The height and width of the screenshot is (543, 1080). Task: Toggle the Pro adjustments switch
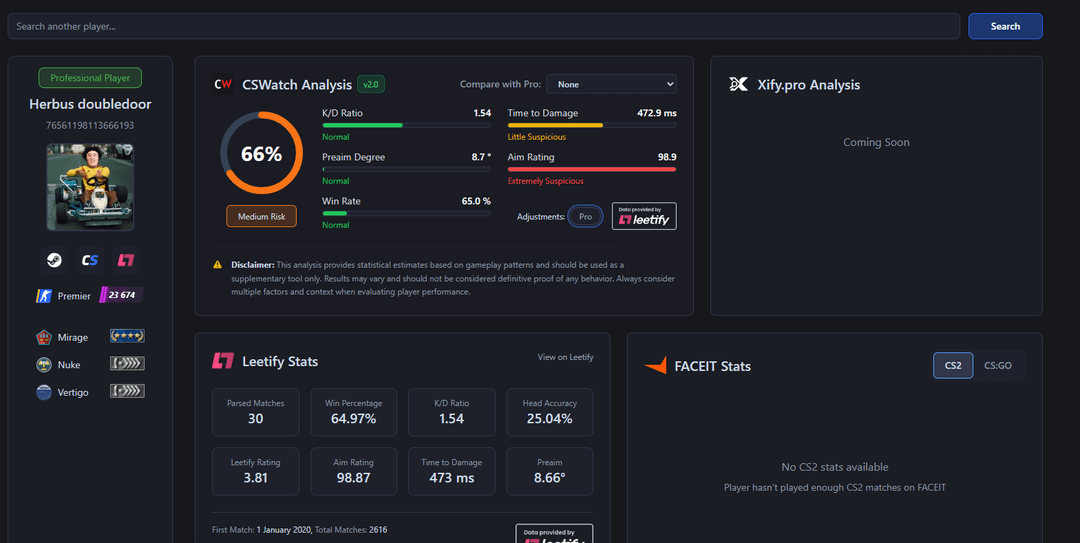point(585,216)
